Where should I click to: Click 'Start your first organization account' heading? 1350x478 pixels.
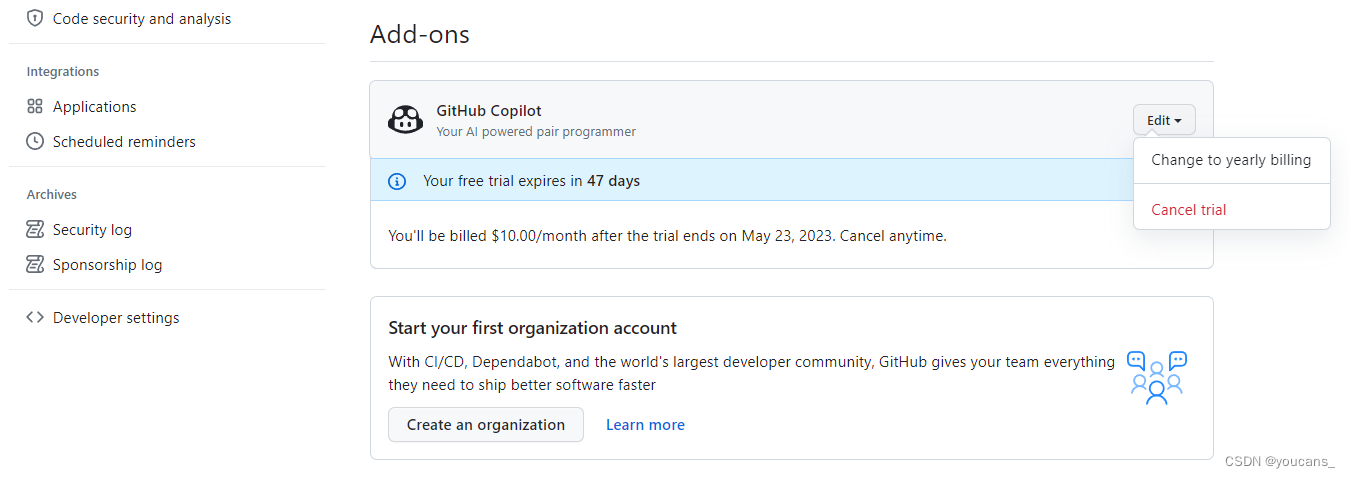click(x=532, y=328)
